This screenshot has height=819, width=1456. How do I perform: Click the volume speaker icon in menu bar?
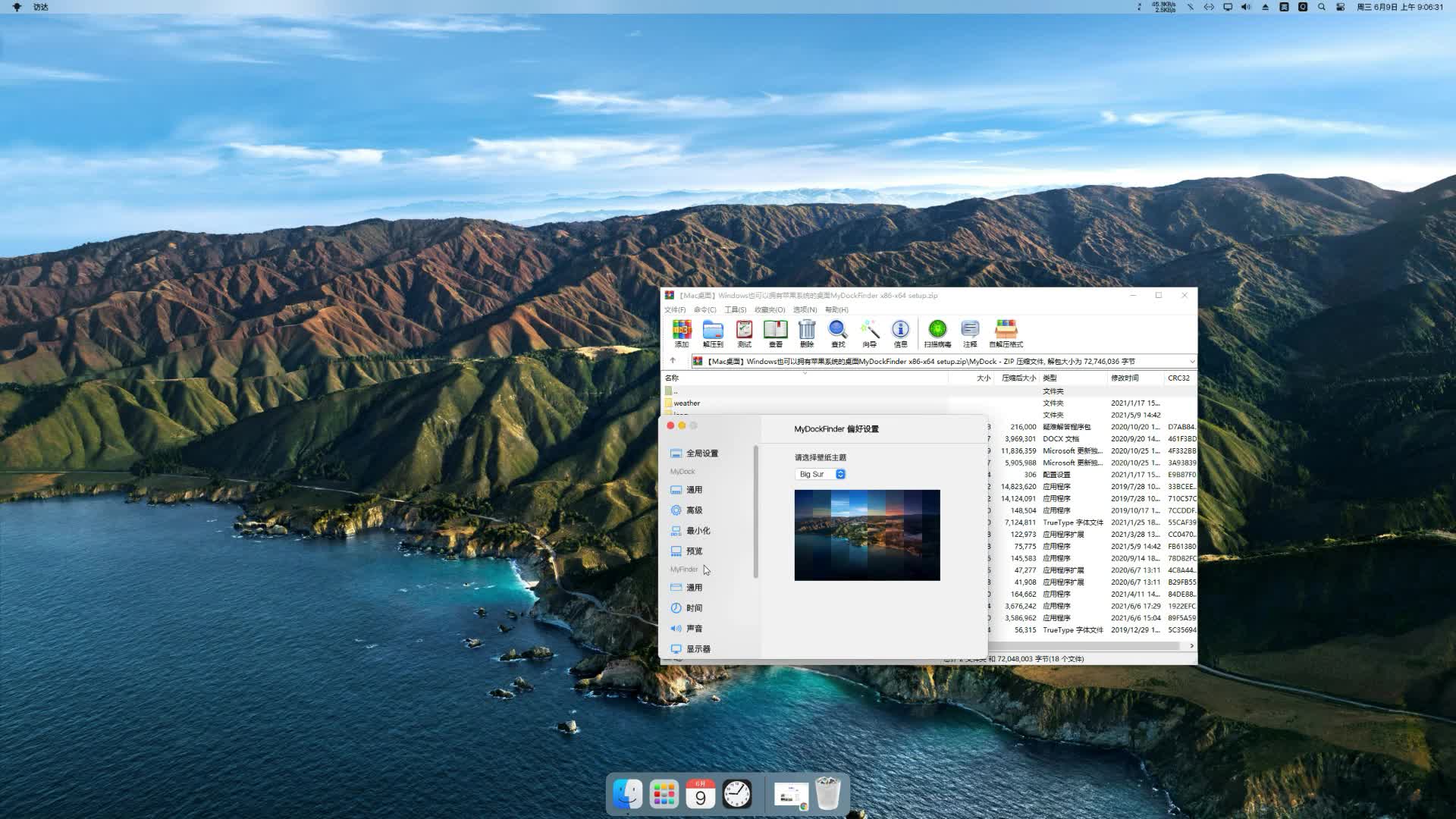point(1246,7)
